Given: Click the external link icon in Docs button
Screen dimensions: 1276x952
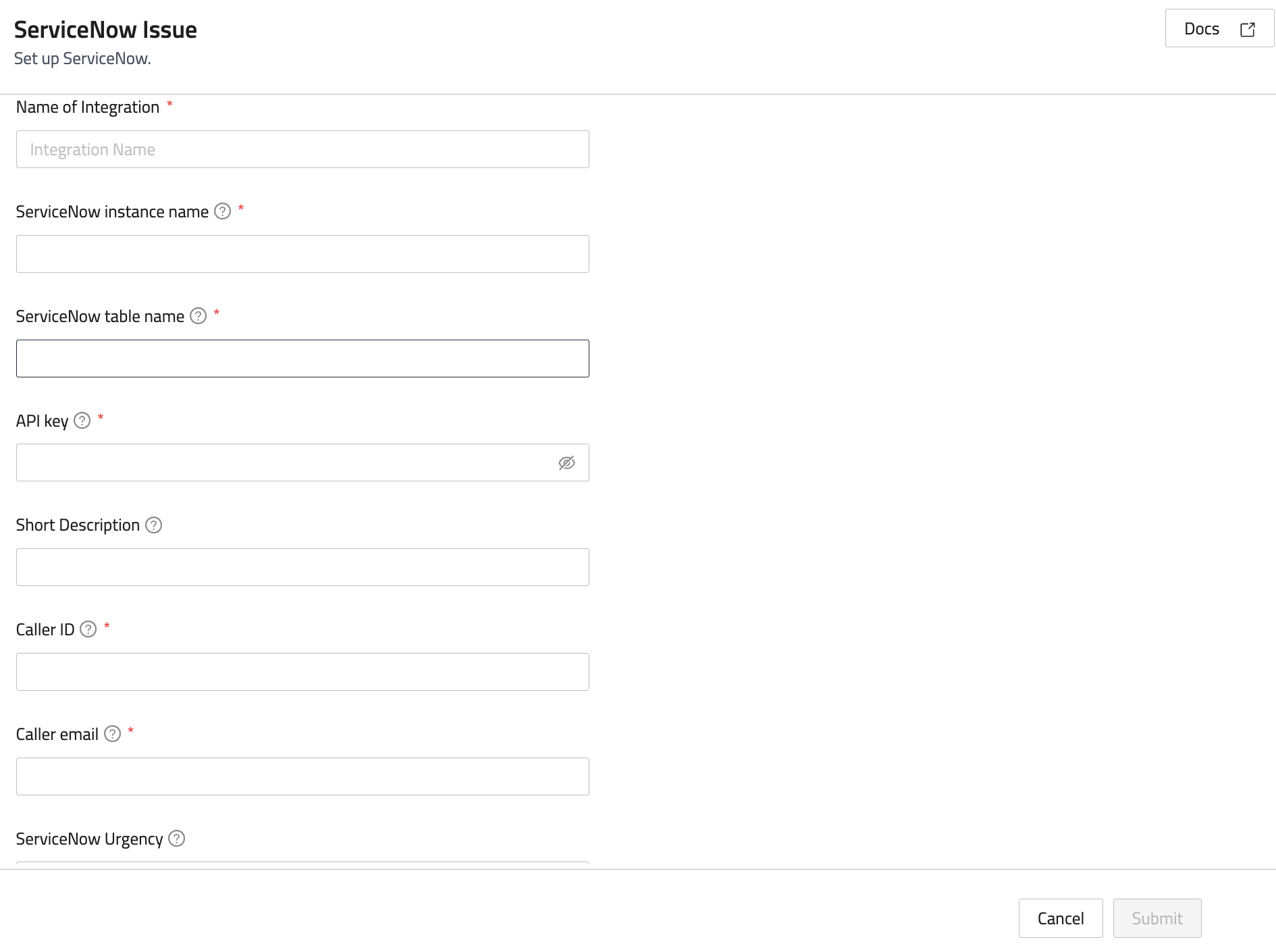Looking at the screenshot, I should [1248, 29].
